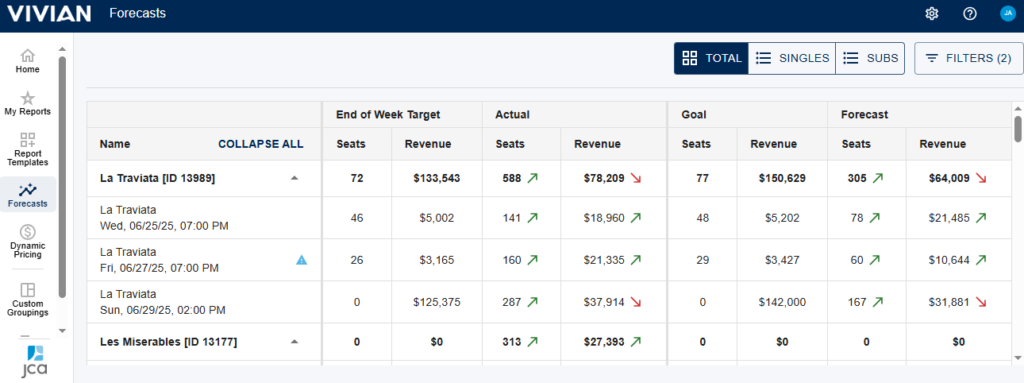
Task: Open the settings gear in header
Action: (x=932, y=14)
